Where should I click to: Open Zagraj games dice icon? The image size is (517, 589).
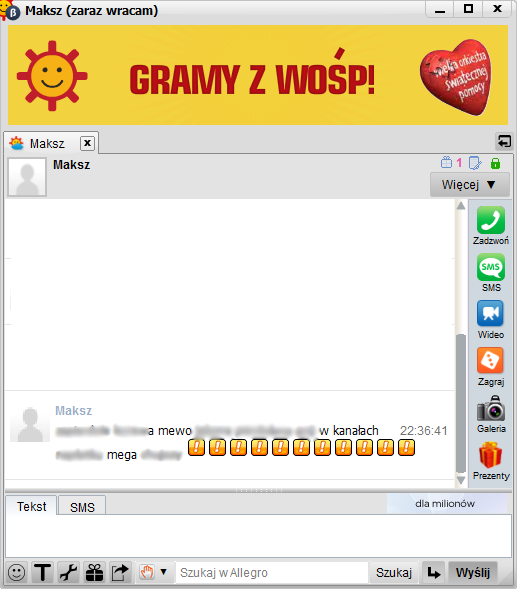tap(490, 360)
